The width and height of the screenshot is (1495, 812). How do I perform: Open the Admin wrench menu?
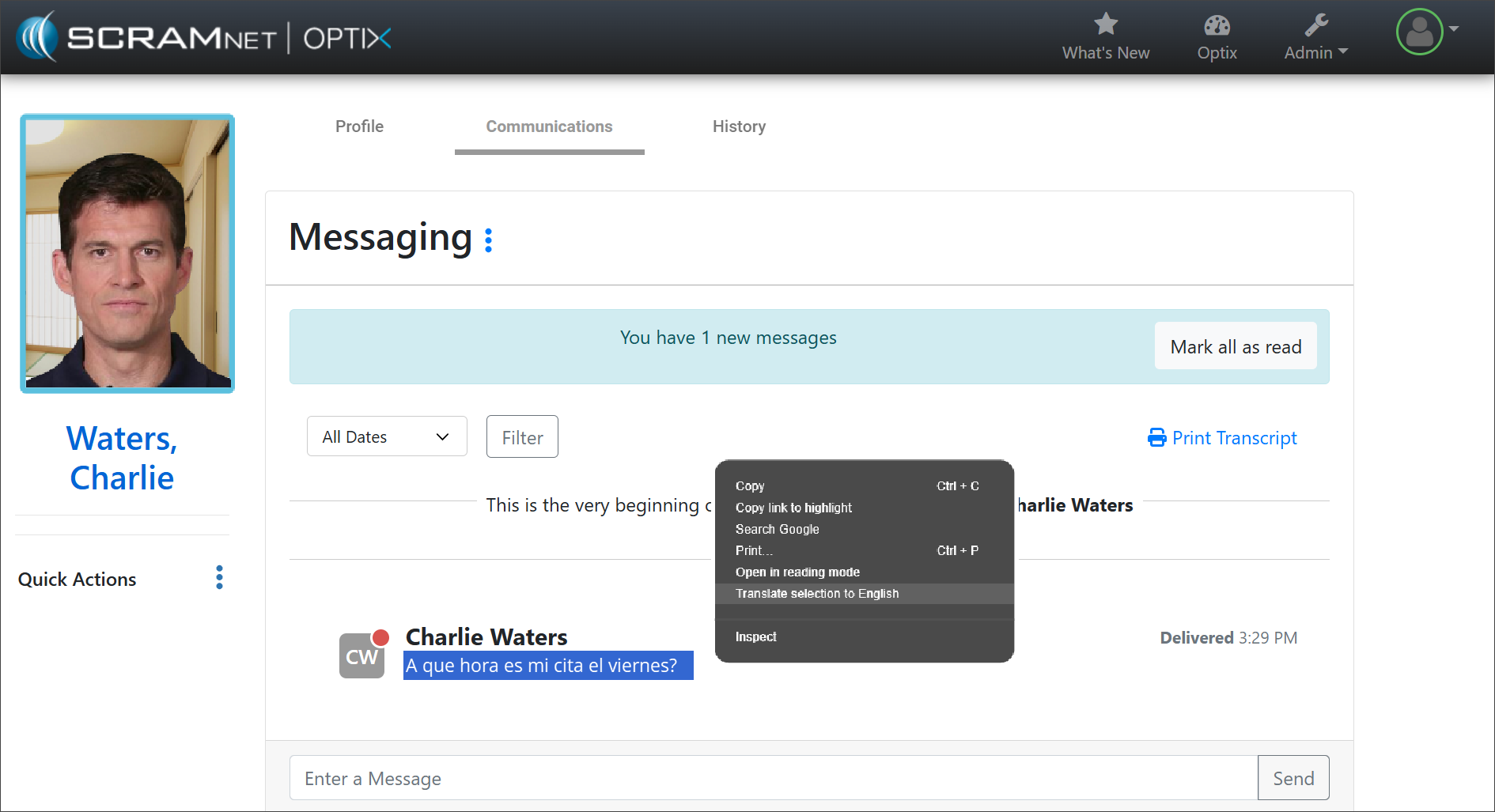1315,37
